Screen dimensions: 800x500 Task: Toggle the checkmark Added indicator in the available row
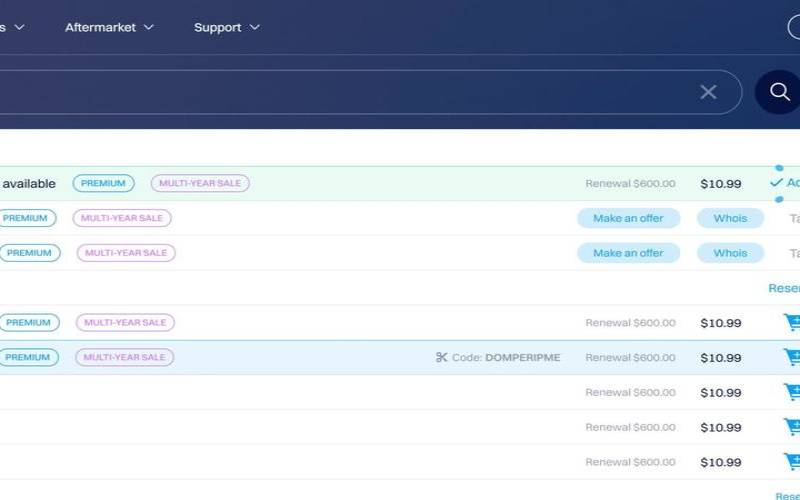[777, 183]
